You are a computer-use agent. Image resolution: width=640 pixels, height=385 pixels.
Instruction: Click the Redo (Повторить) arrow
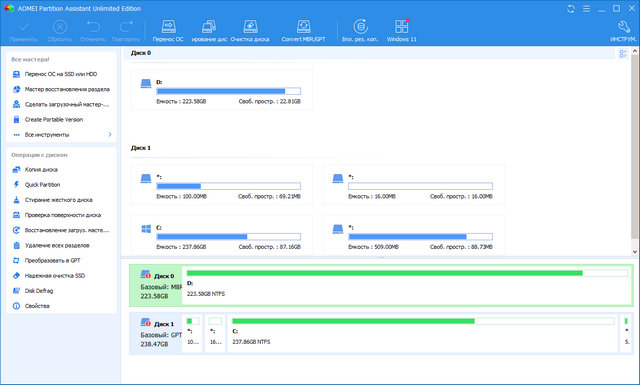click(x=126, y=31)
